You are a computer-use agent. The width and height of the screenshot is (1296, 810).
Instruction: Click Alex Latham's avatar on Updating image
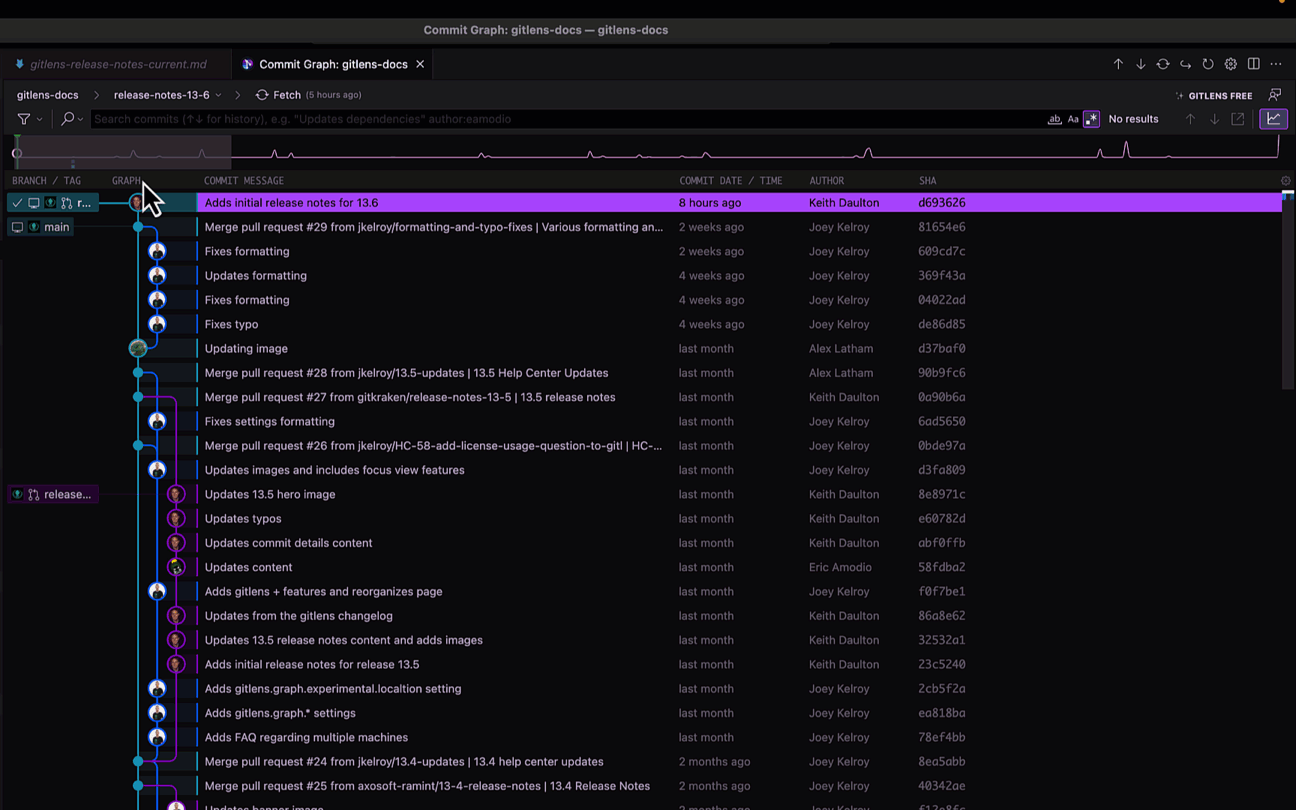pyautogui.click(x=138, y=348)
